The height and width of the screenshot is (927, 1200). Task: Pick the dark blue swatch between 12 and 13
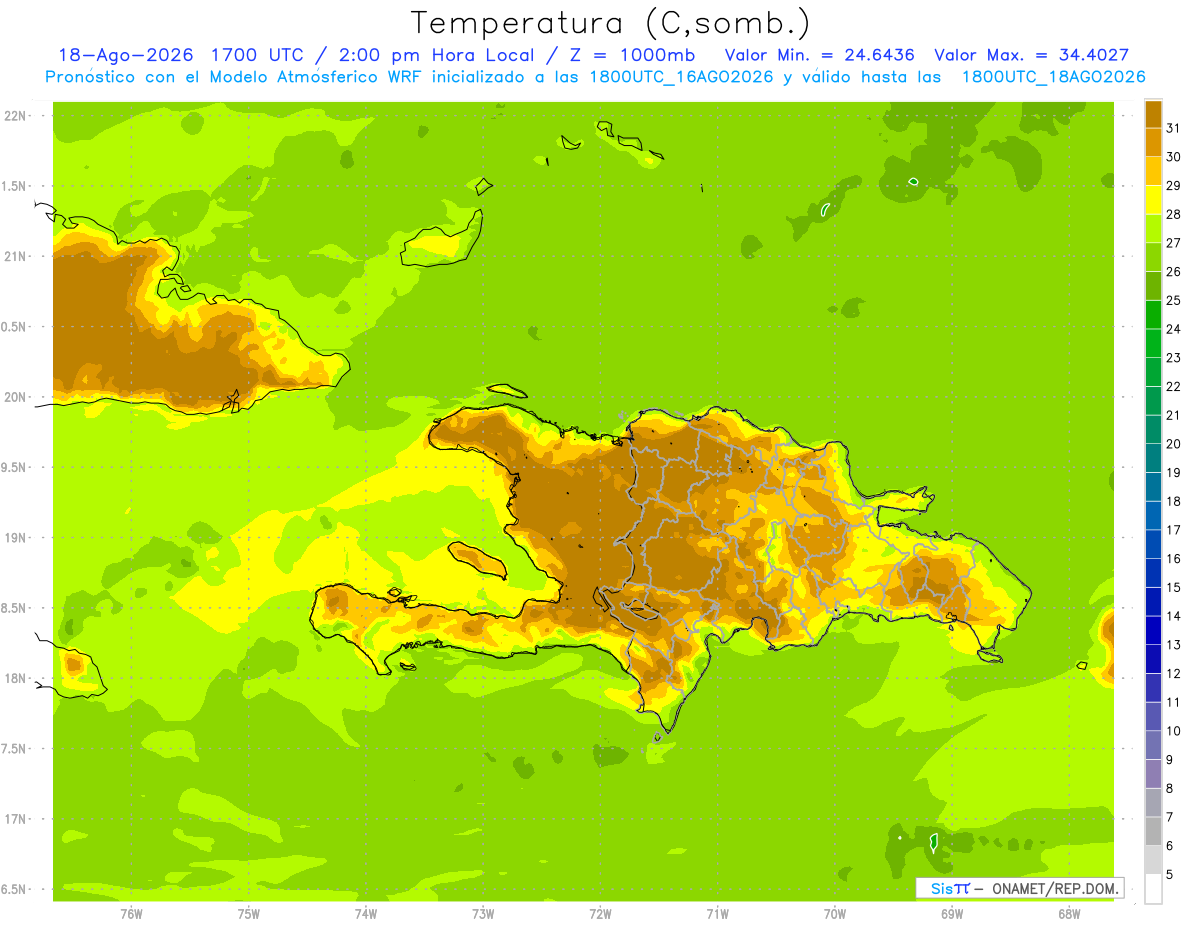pyautogui.click(x=1153, y=659)
